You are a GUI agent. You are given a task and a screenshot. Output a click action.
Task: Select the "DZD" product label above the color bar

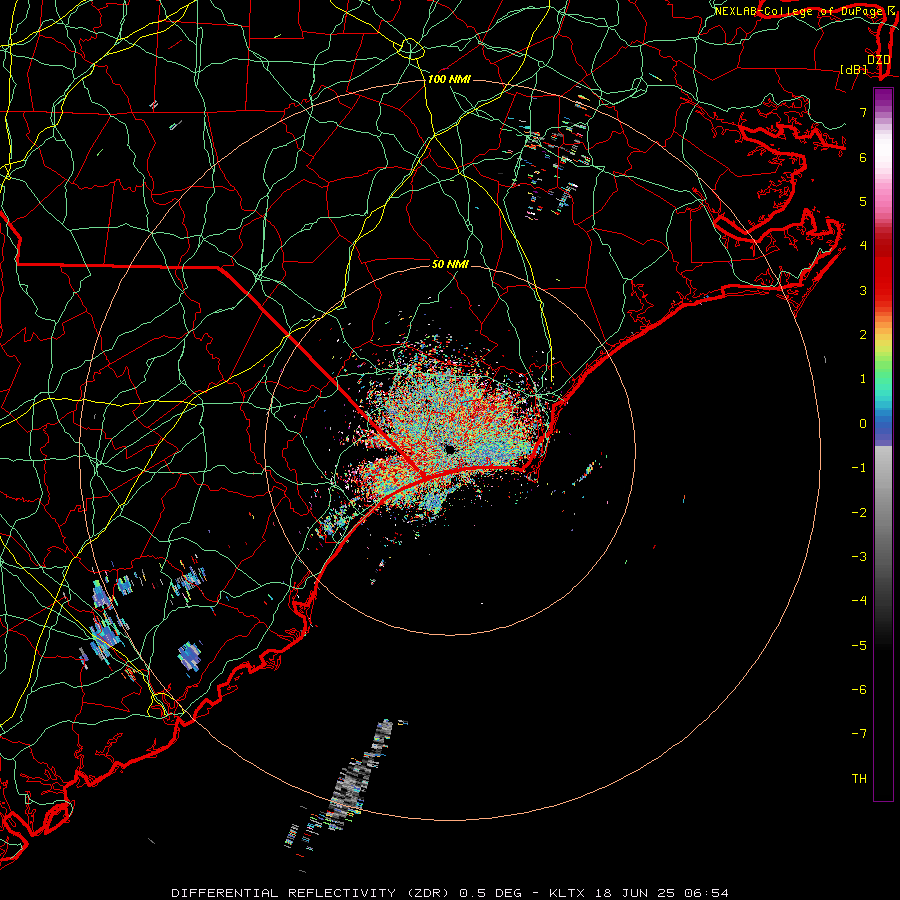(879, 59)
